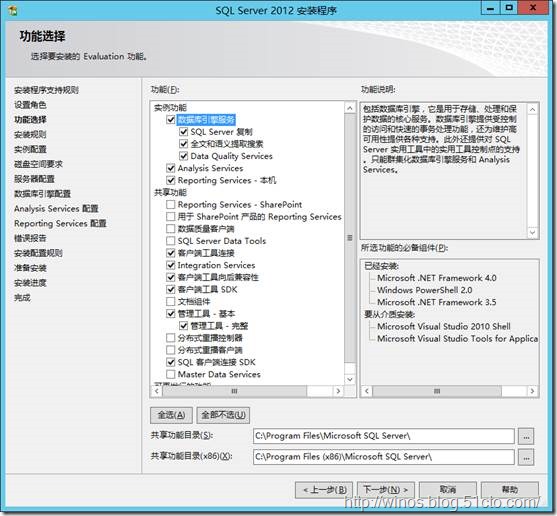Select Reporting Services 配置 step in sidebar
This screenshot has height=516, width=557.
click(x=60, y=224)
